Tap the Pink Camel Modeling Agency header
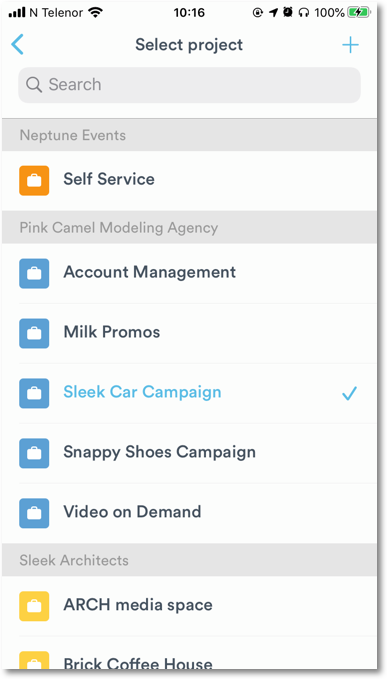This screenshot has width=387, height=679. (189, 227)
